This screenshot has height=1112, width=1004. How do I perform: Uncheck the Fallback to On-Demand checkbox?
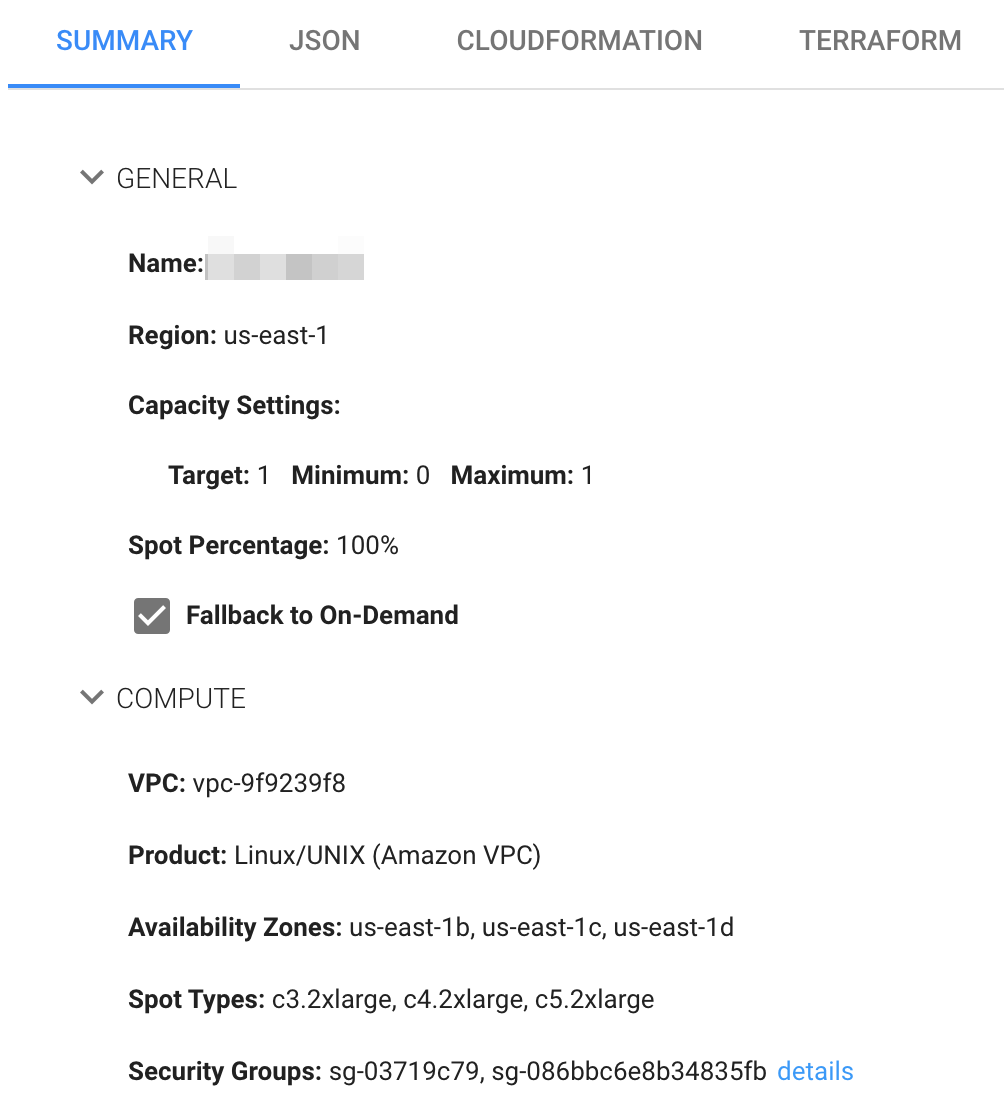click(152, 616)
